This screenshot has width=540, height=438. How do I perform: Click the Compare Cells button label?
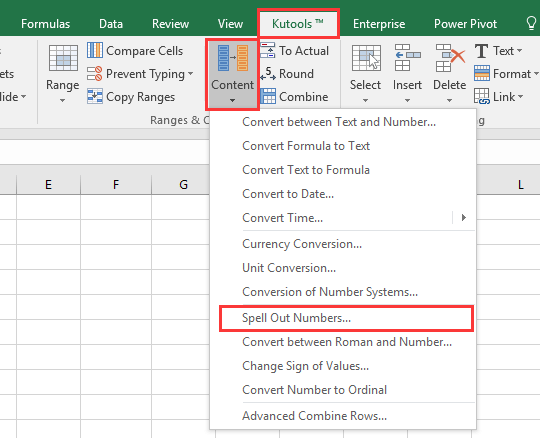[x=145, y=51]
